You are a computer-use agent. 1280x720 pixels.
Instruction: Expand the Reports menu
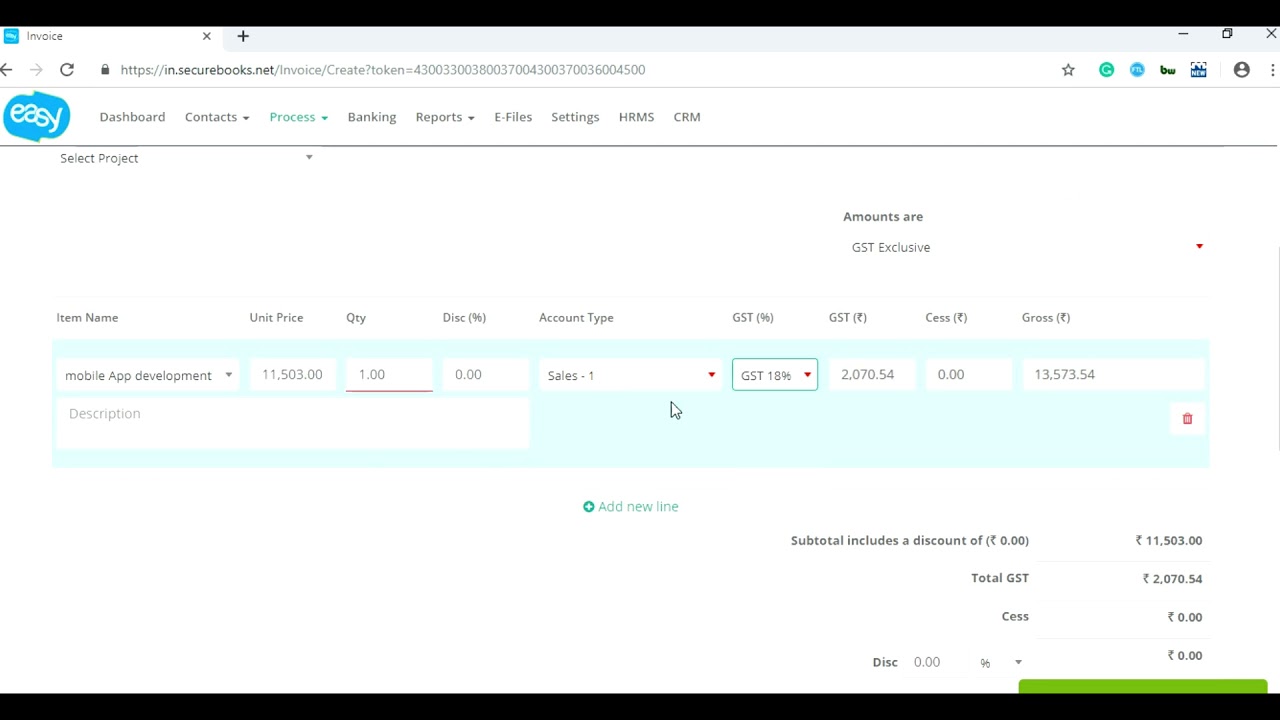pyautogui.click(x=445, y=117)
